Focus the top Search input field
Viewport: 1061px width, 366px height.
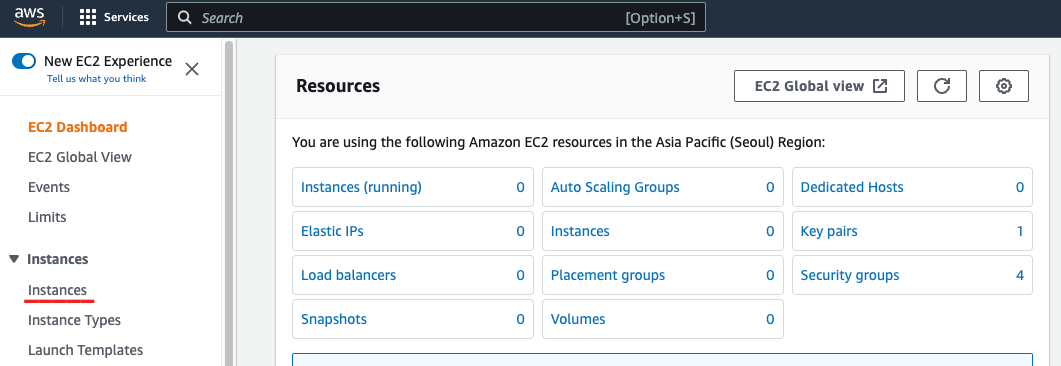point(436,18)
